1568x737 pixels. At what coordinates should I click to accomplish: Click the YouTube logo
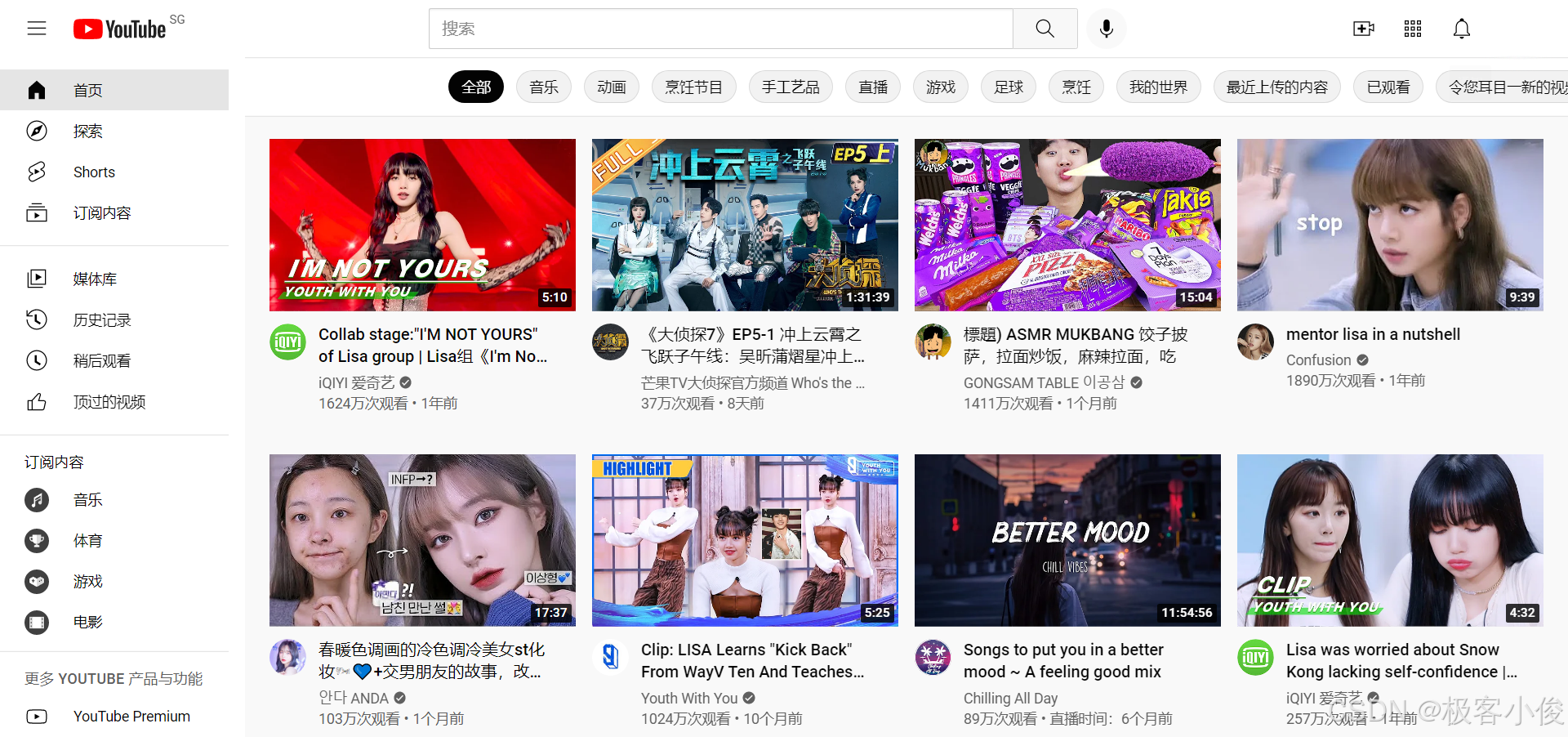pyautogui.click(x=120, y=29)
